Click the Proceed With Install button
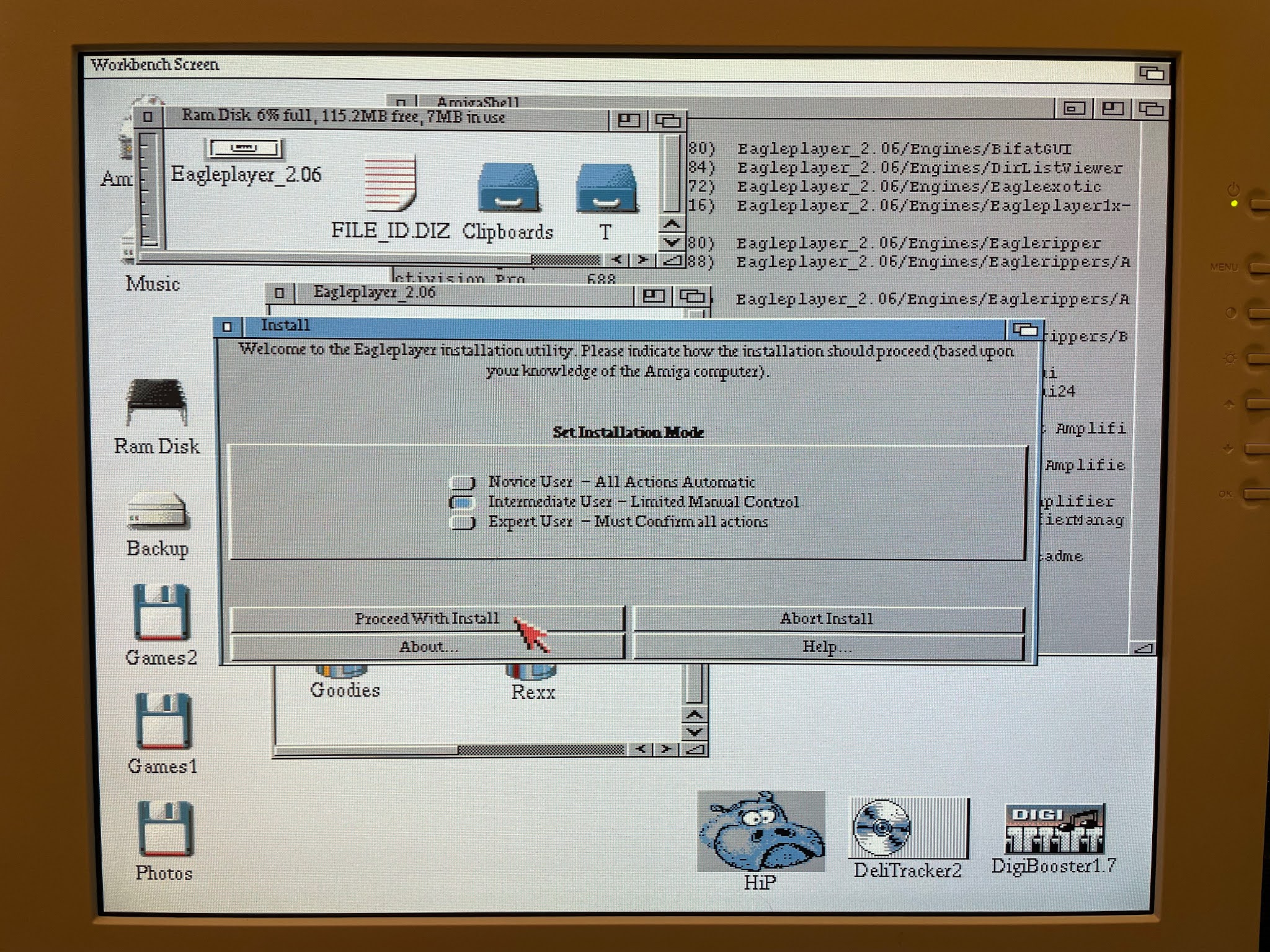The image size is (1270, 952). [x=427, y=619]
